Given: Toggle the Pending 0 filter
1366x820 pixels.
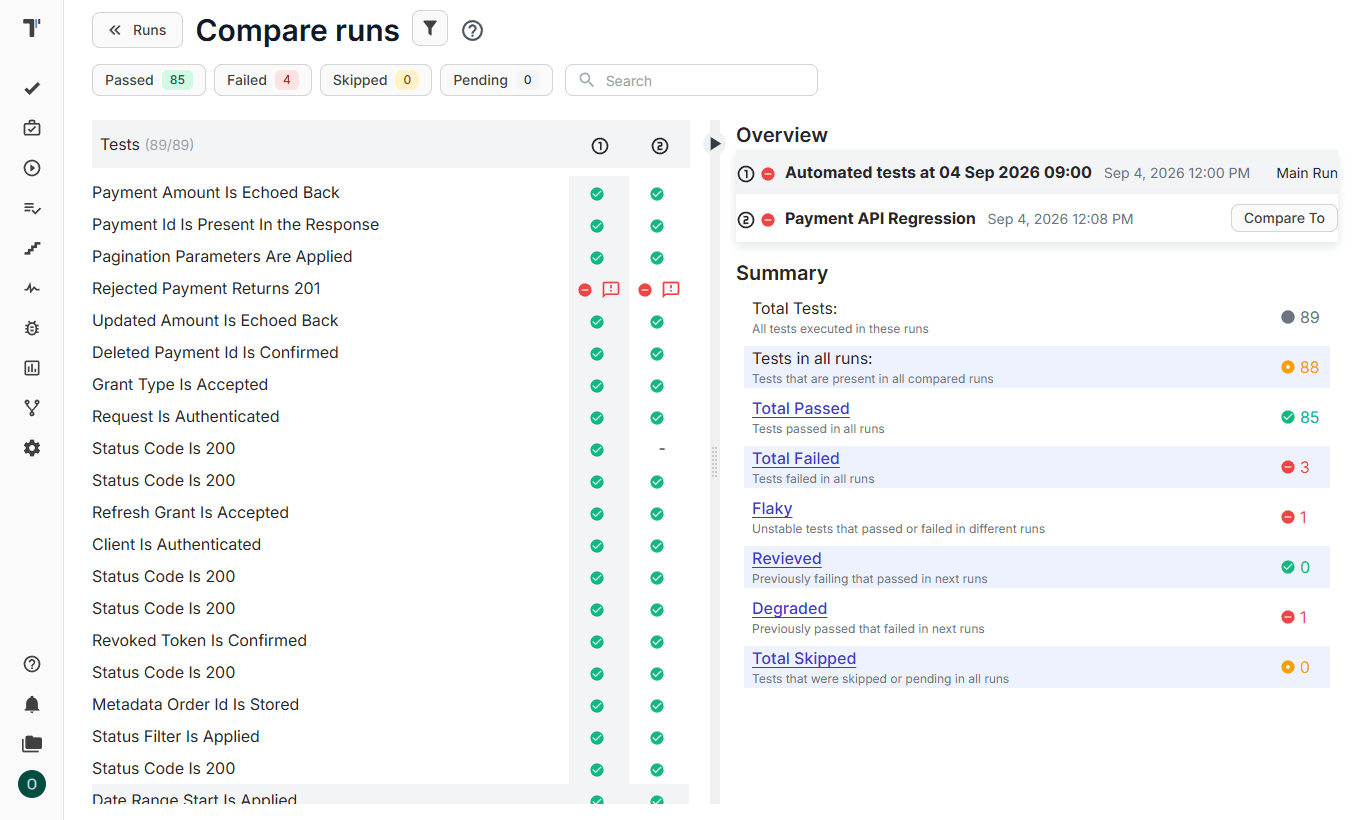Looking at the screenshot, I should coord(496,80).
